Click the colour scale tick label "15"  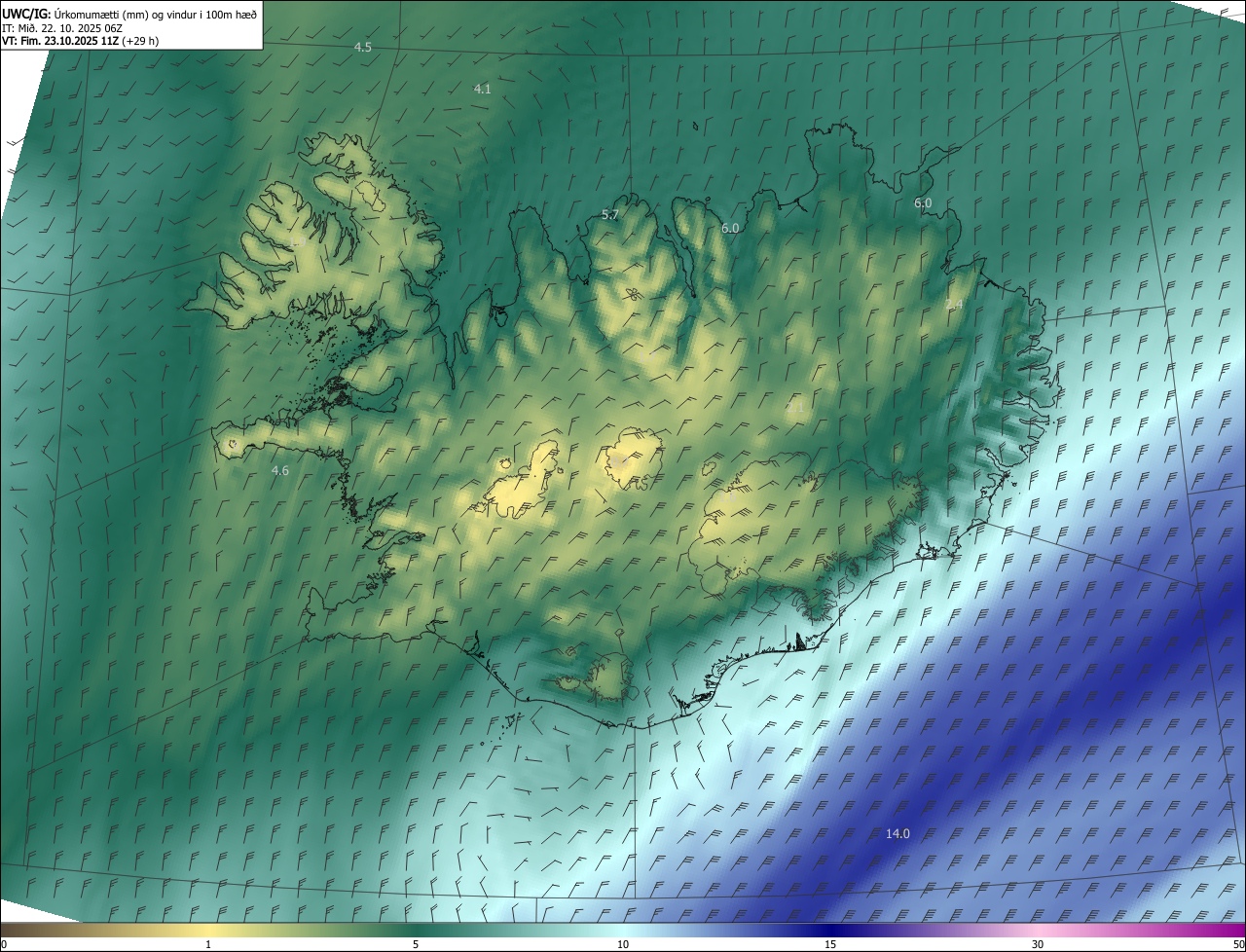(830, 944)
